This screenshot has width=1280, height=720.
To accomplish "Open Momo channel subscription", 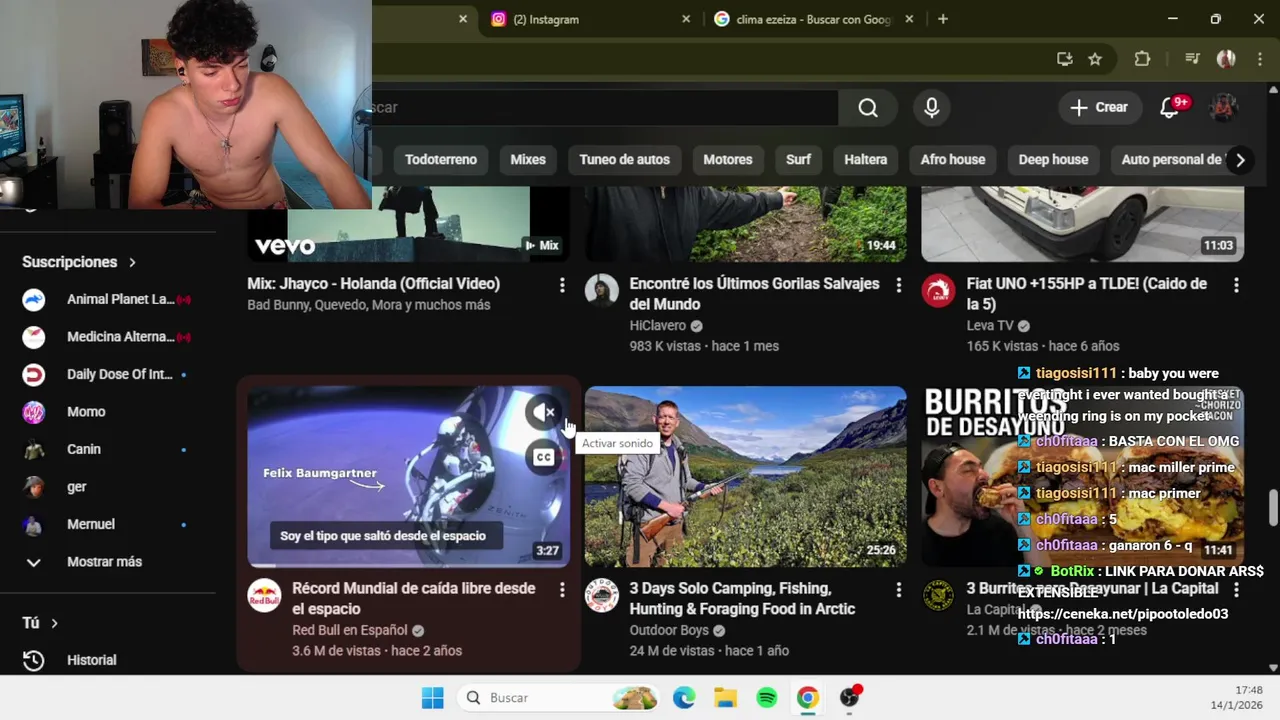I will [108, 412].
